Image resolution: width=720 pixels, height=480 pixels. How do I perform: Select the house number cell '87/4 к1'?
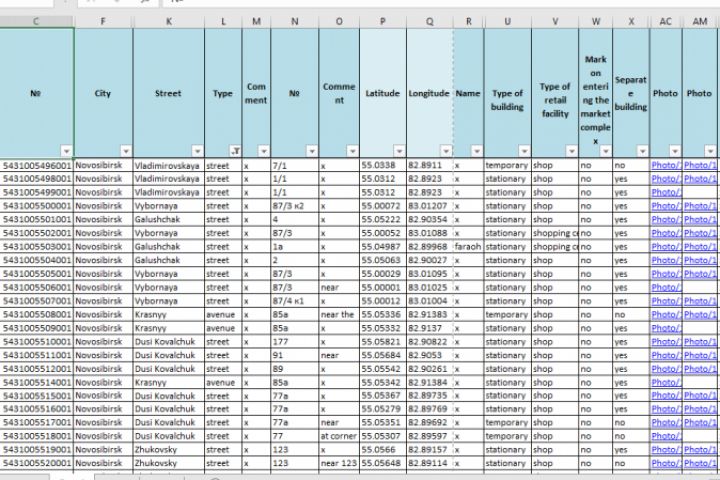pos(294,301)
